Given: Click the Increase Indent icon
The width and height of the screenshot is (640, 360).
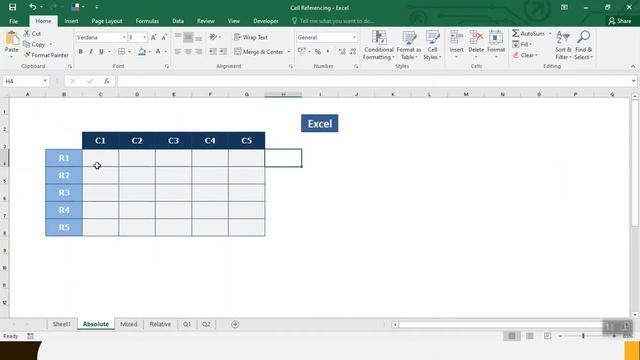Looking at the screenshot, I should 223,51.
